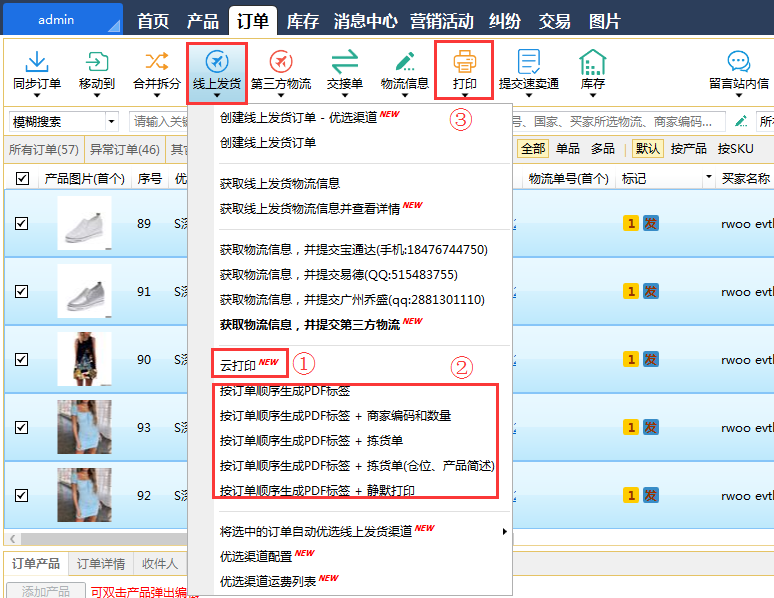Screen dimensions: 774x598
Task: Click the 按产品 sort button
Action: [x=688, y=149]
